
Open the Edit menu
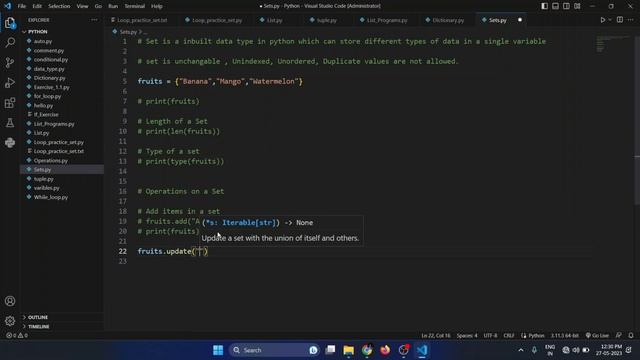point(37,6)
